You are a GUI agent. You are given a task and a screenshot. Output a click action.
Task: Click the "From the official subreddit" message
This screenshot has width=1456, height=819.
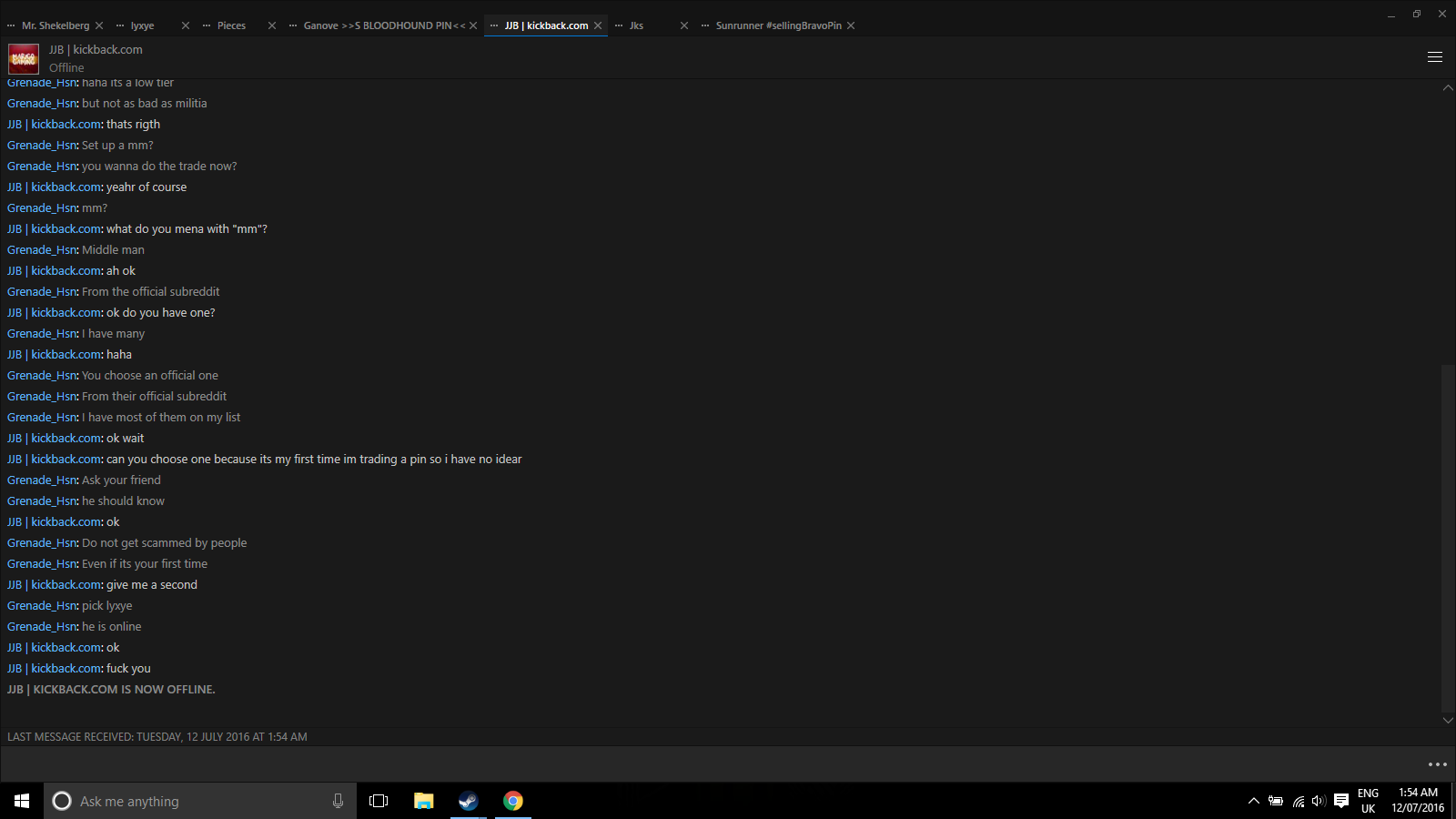click(x=150, y=292)
